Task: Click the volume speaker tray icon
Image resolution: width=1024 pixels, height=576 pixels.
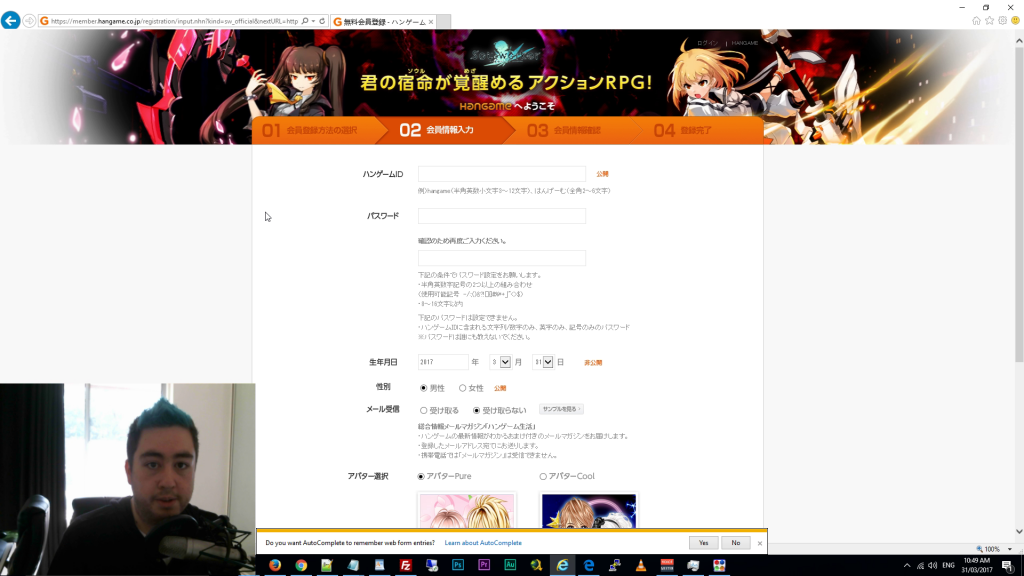Action: pos(933,566)
